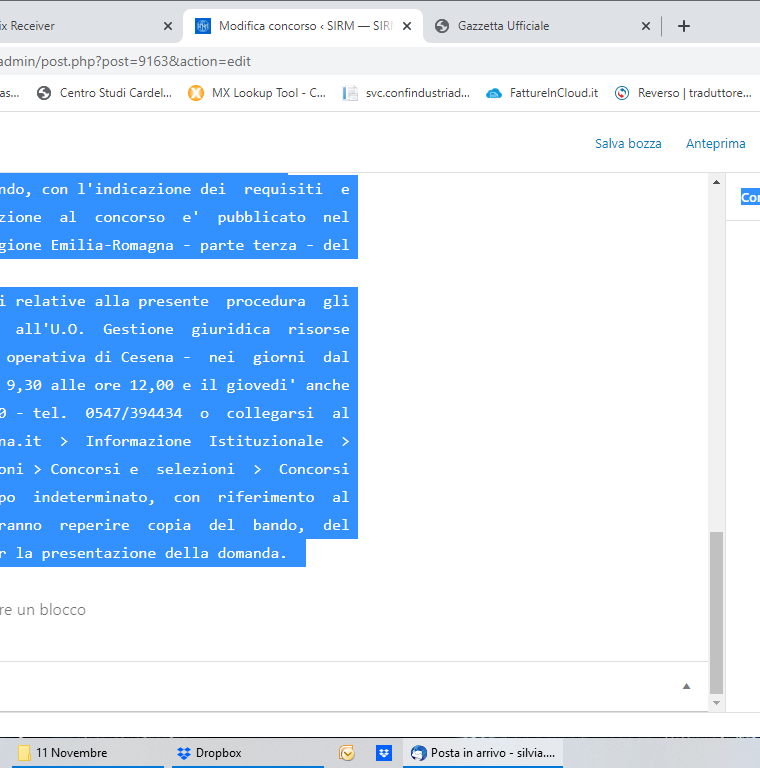The height and width of the screenshot is (768, 760).
Task: Open the FattureInCloud.it bookmark
Action: [542, 93]
